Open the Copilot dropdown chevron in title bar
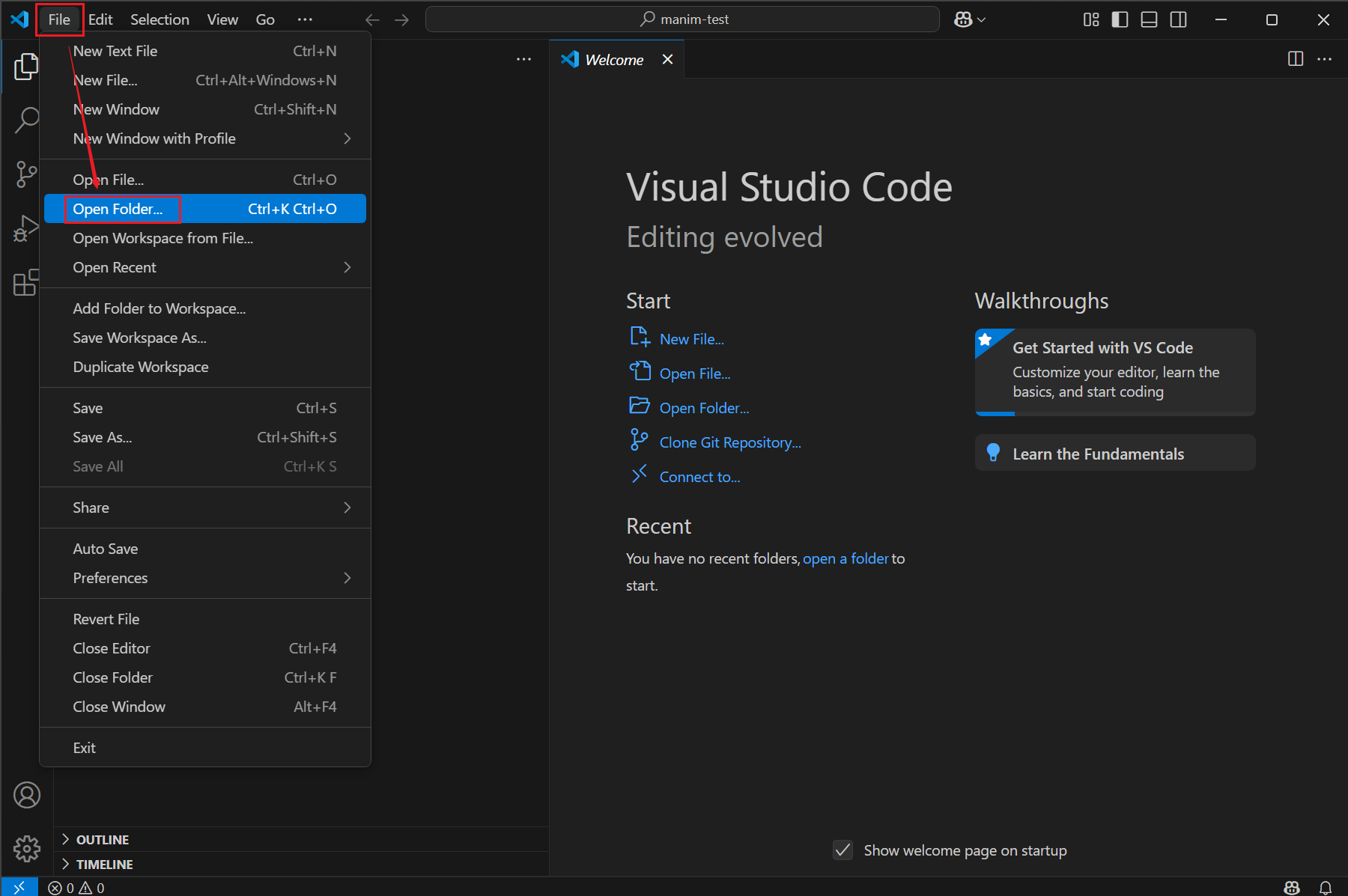 (982, 20)
